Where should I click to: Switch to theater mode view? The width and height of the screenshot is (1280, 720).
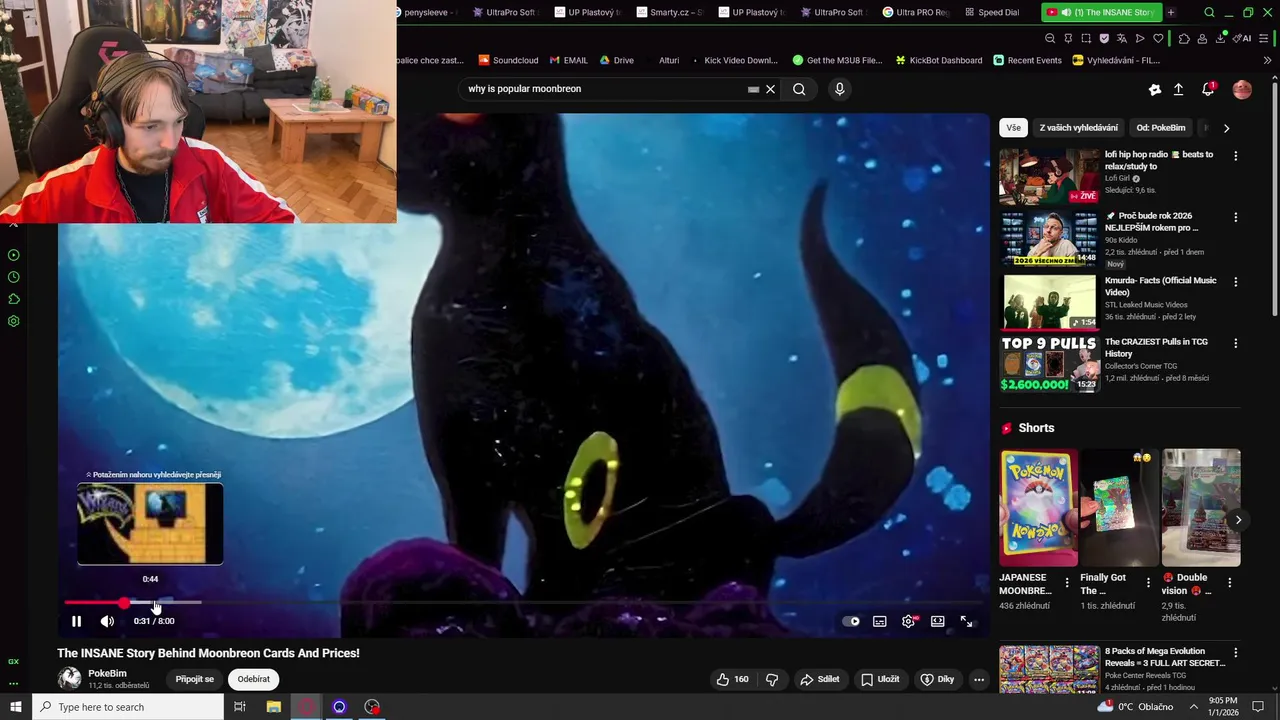[938, 621]
